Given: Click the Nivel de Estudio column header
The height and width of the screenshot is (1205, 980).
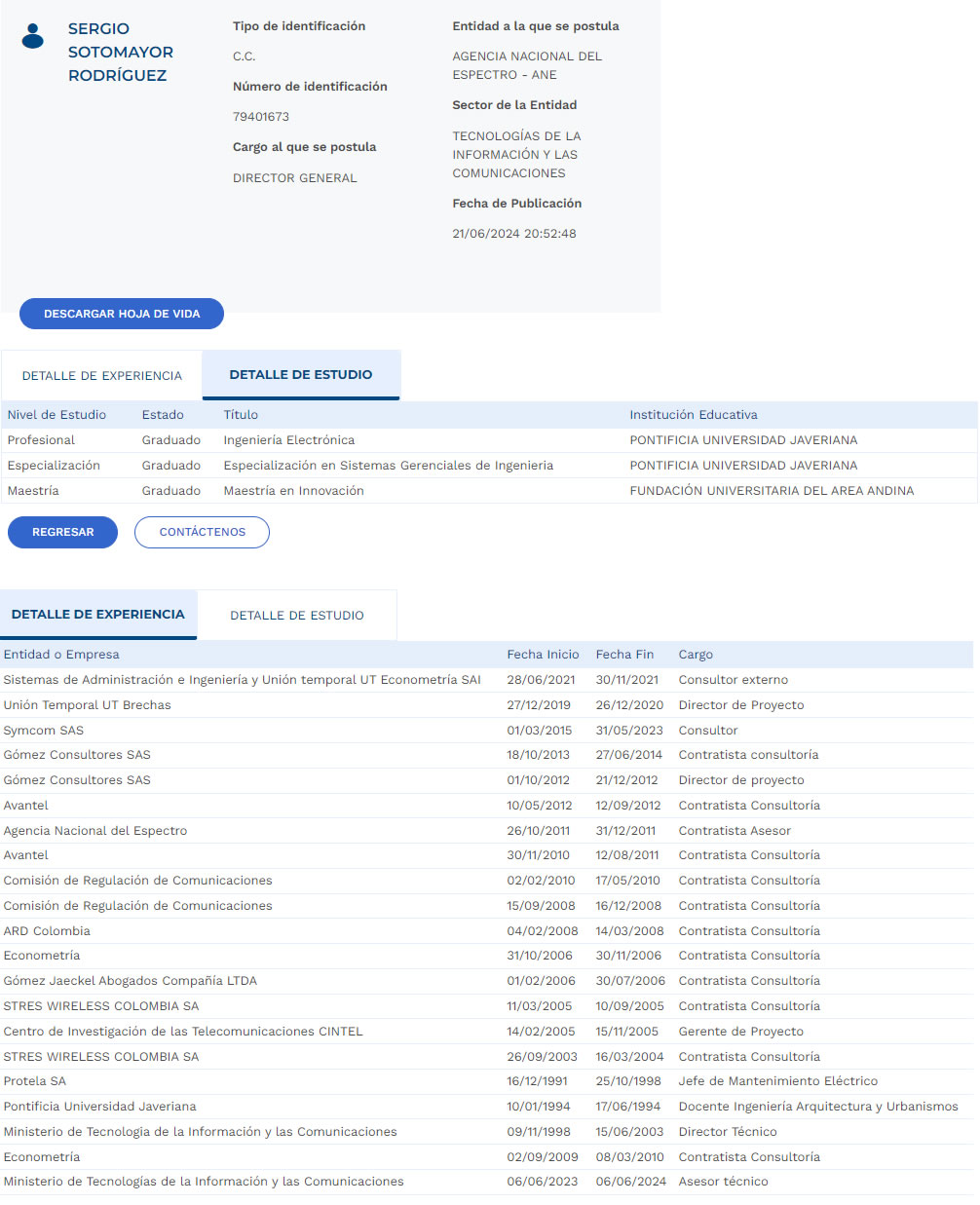Looking at the screenshot, I should 57,415.
